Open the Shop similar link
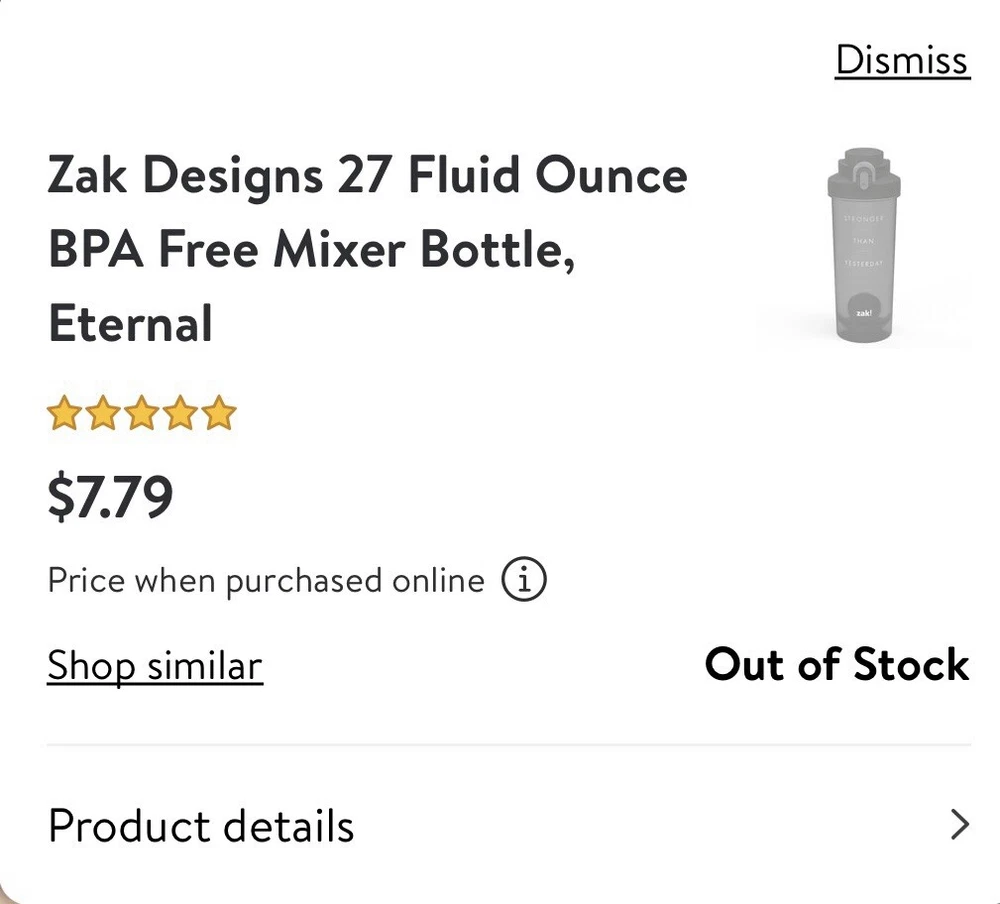The width and height of the screenshot is (1000, 904). coord(155,666)
